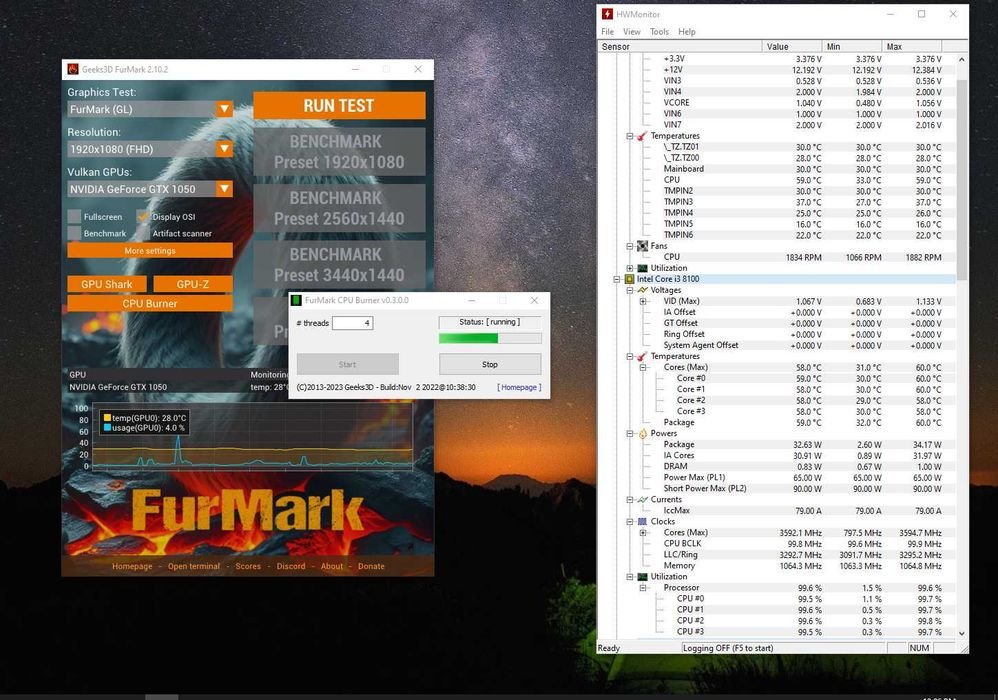Click the FurMark flame icon in title bar
Viewport: 998px width, 700px height.
pyautogui.click(x=73, y=69)
